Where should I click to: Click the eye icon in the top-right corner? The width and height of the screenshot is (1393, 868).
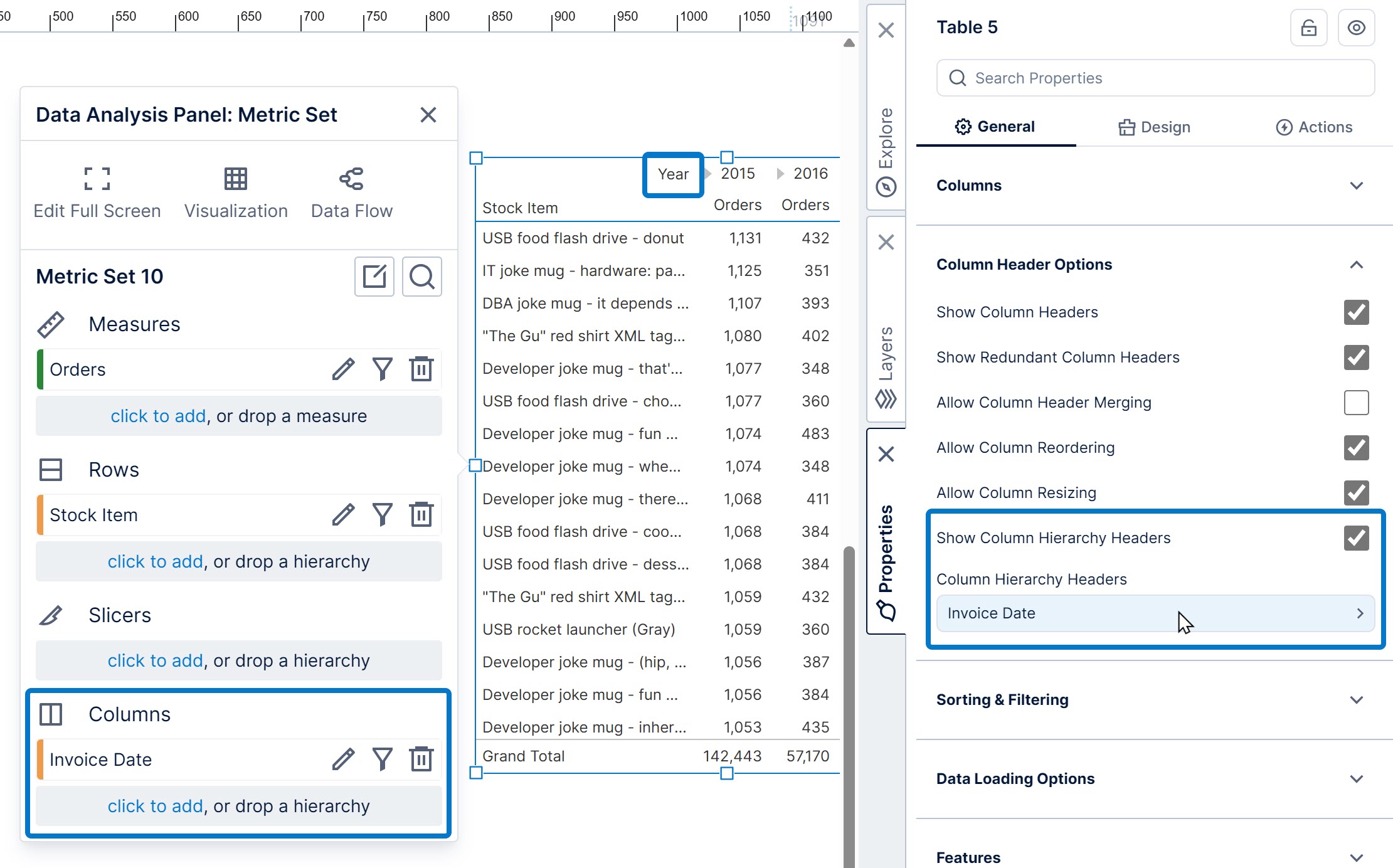[1356, 28]
